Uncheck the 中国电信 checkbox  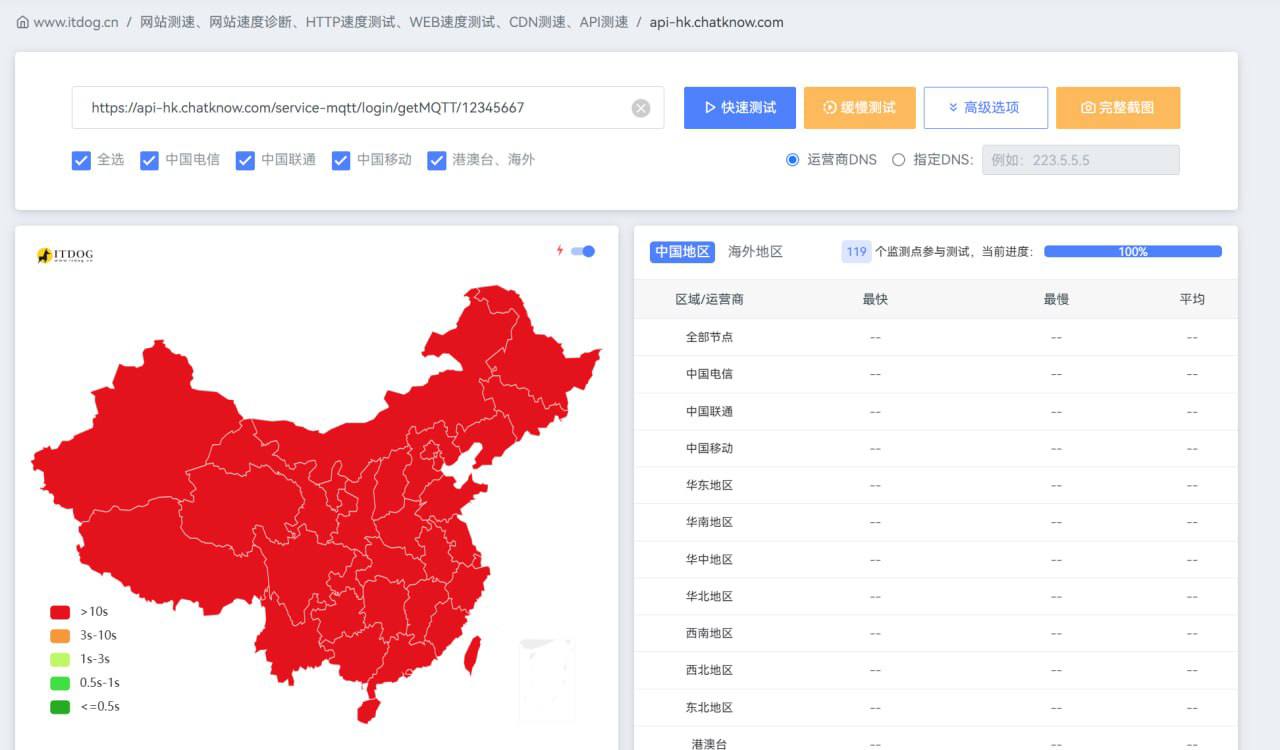click(150, 160)
